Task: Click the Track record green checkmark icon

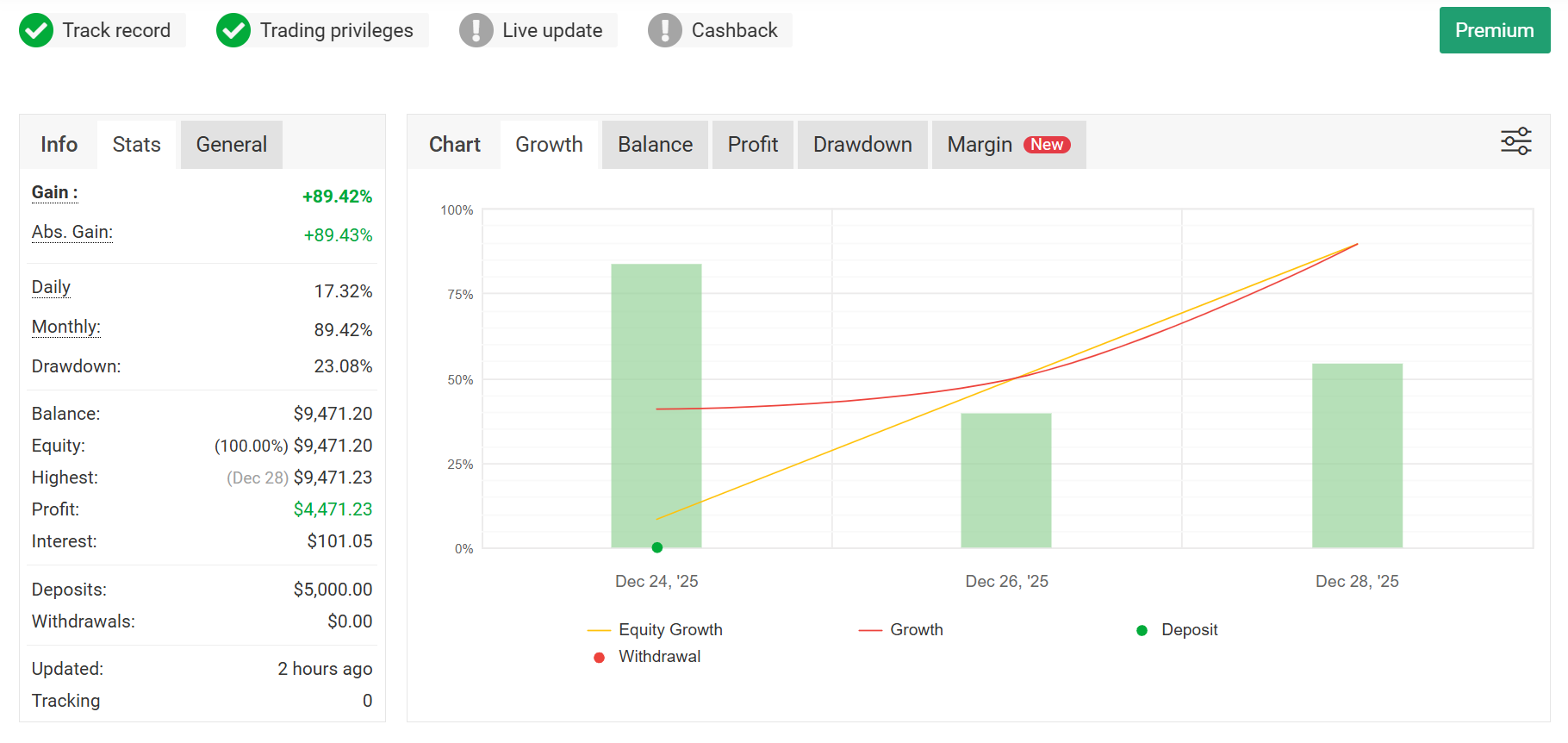Action: point(36,30)
